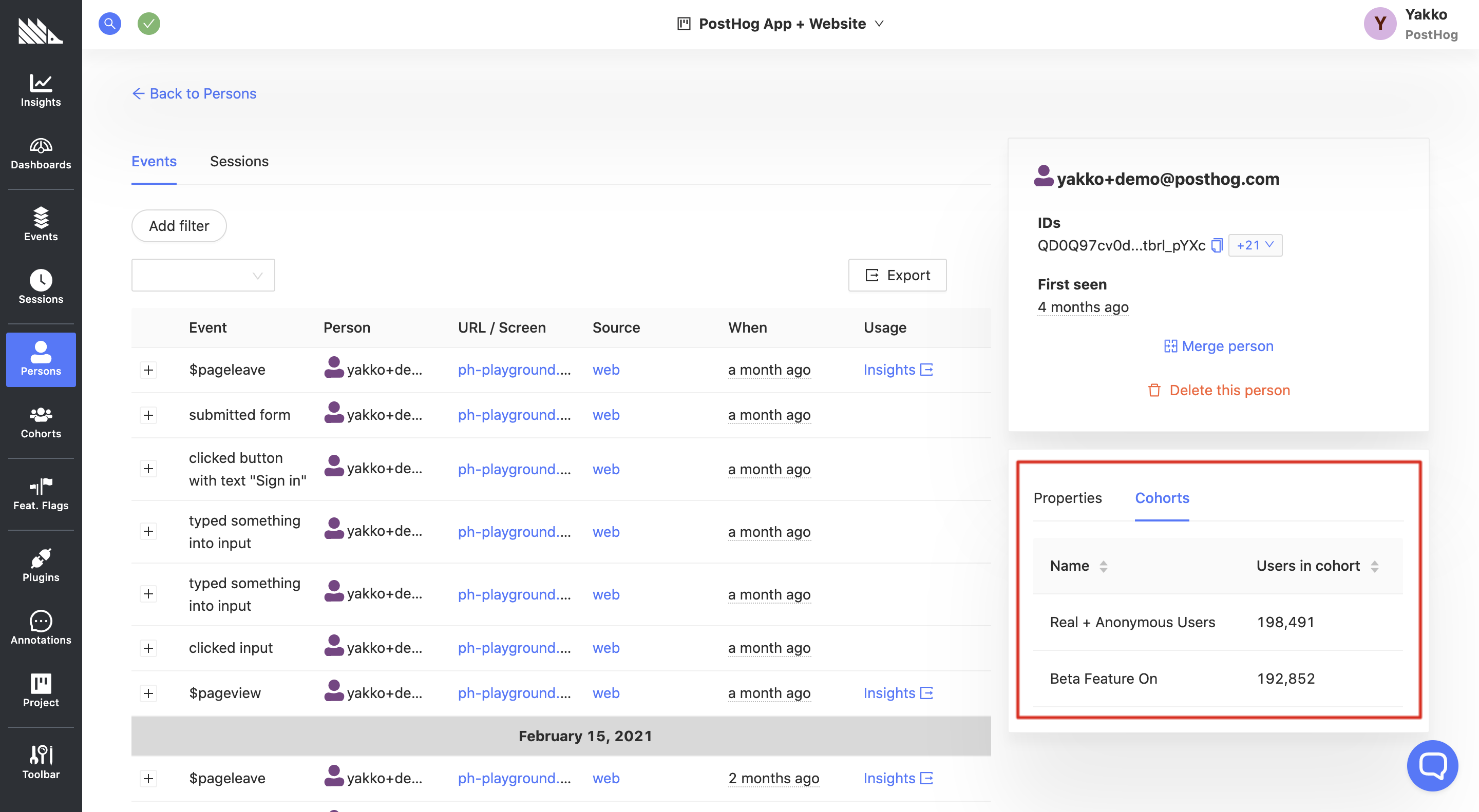
Task: Open Insights in the sidebar
Action: coord(41,91)
